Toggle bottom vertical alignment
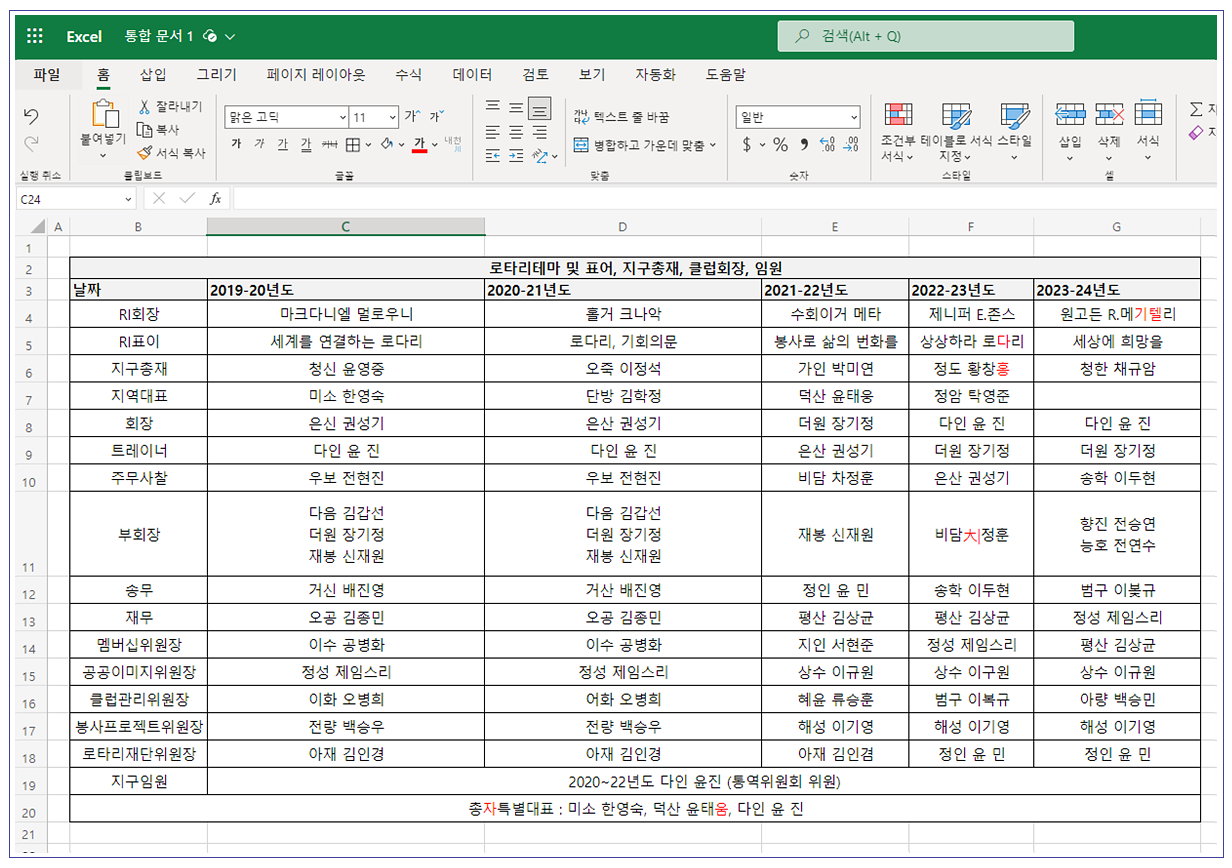1232x868 pixels. (540, 107)
